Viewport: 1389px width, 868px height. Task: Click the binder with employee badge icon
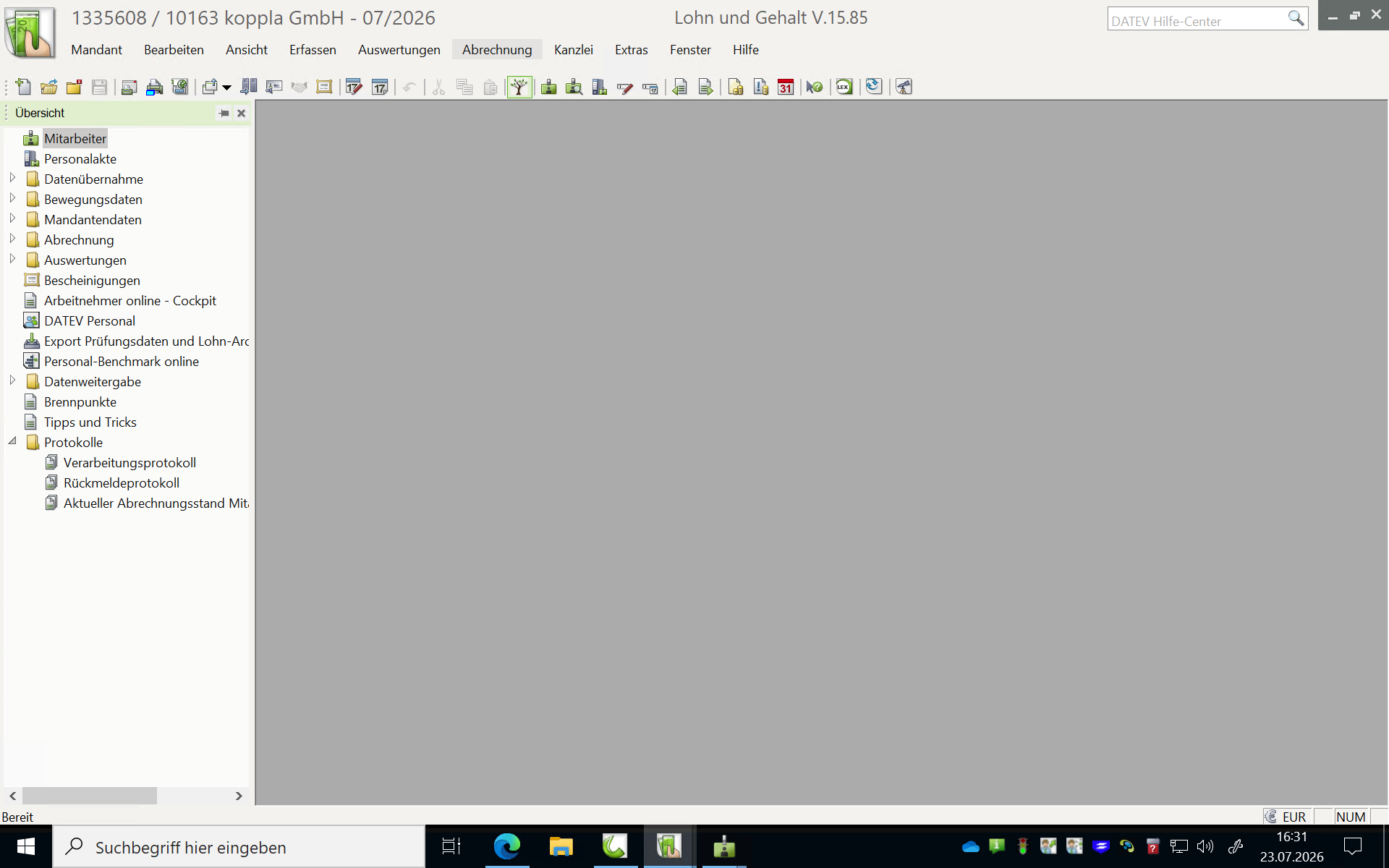click(x=600, y=88)
